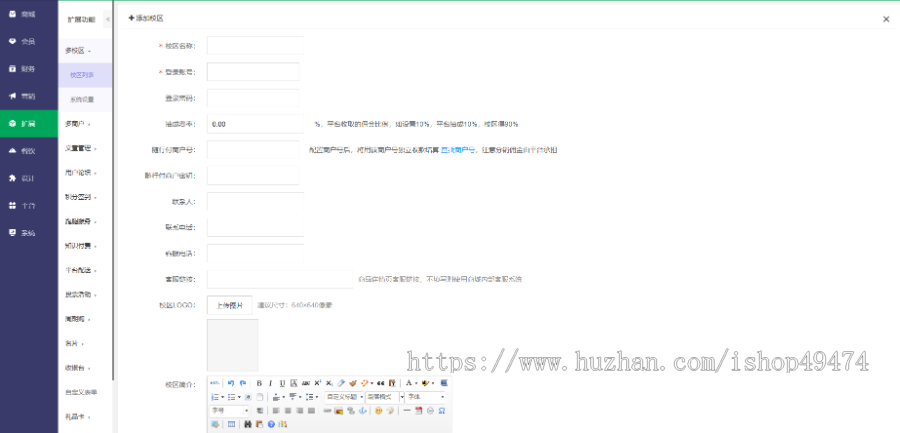Click the undo icon in editor toolbar

[231, 383]
